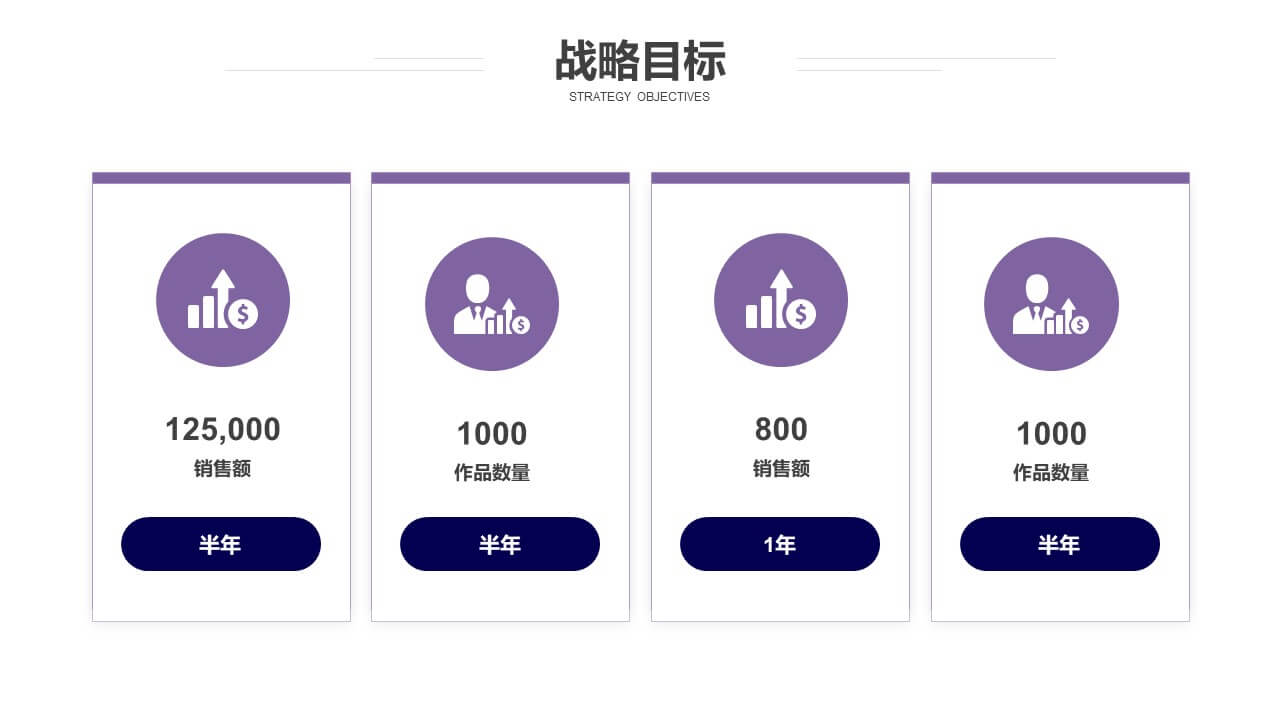Select the 800 figure text
The height and width of the screenshot is (720, 1280).
[781, 430]
